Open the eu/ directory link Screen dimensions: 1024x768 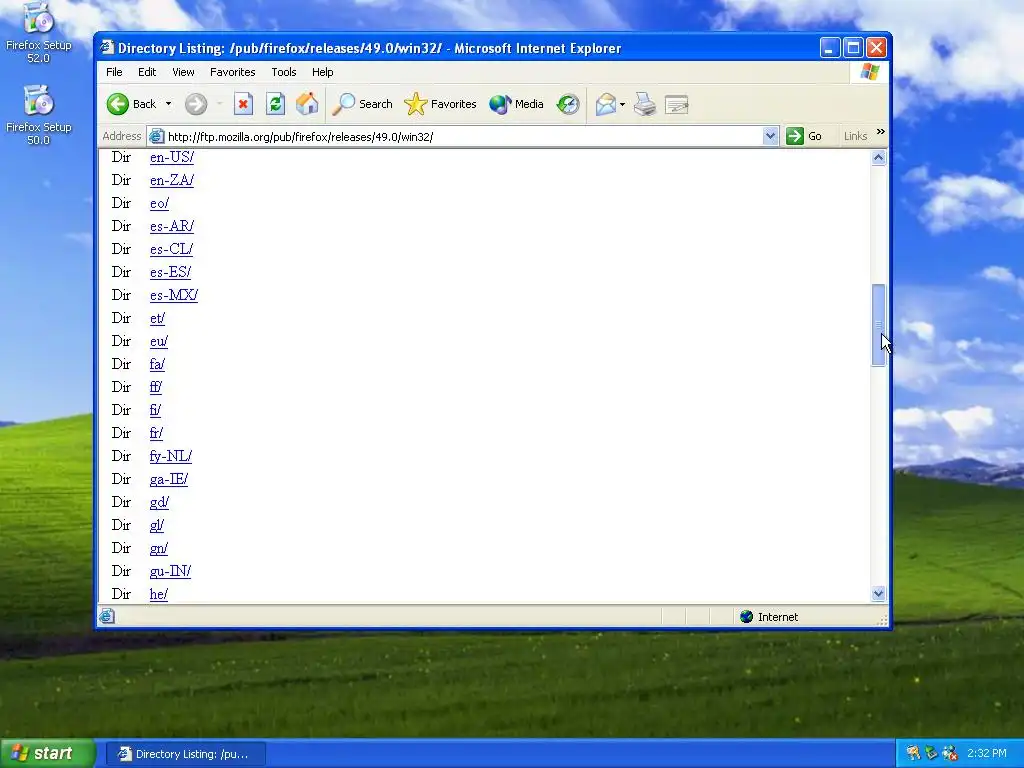[159, 341]
